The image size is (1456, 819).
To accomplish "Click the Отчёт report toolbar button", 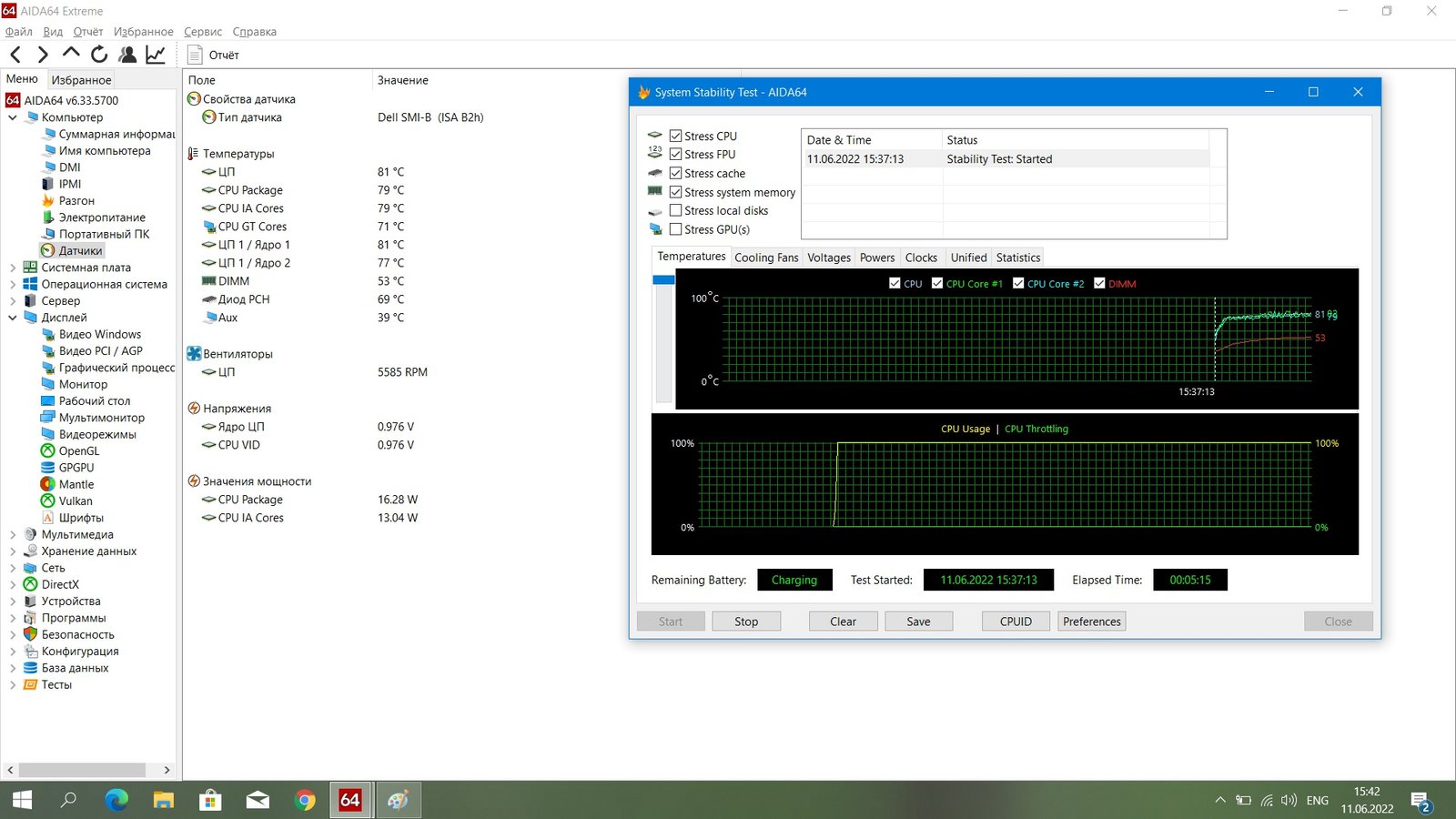I will (x=213, y=55).
